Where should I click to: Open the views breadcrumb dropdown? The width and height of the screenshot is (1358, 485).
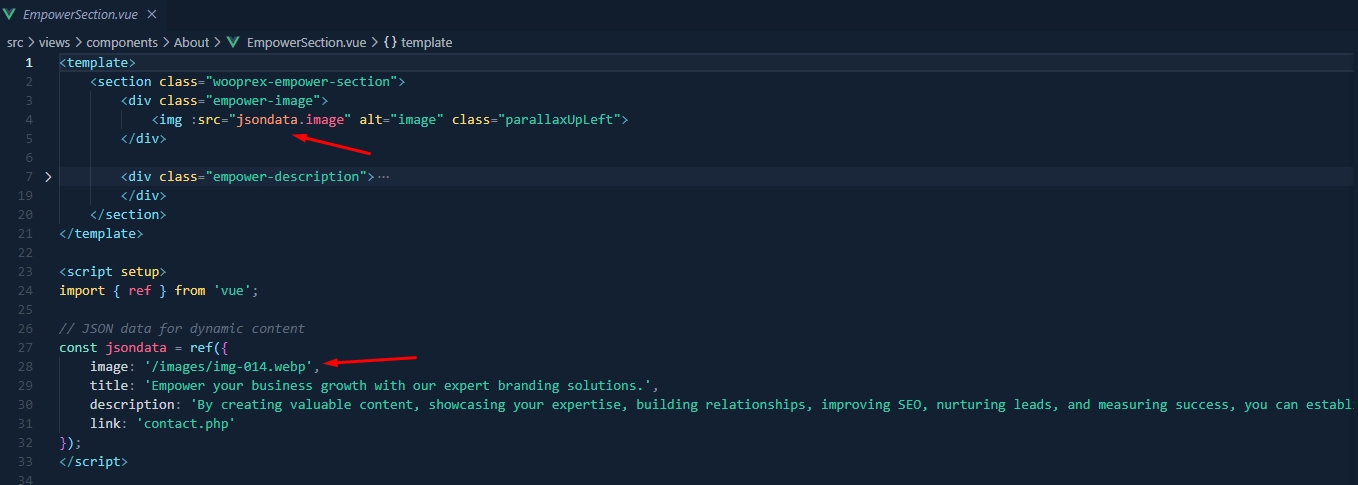54,43
